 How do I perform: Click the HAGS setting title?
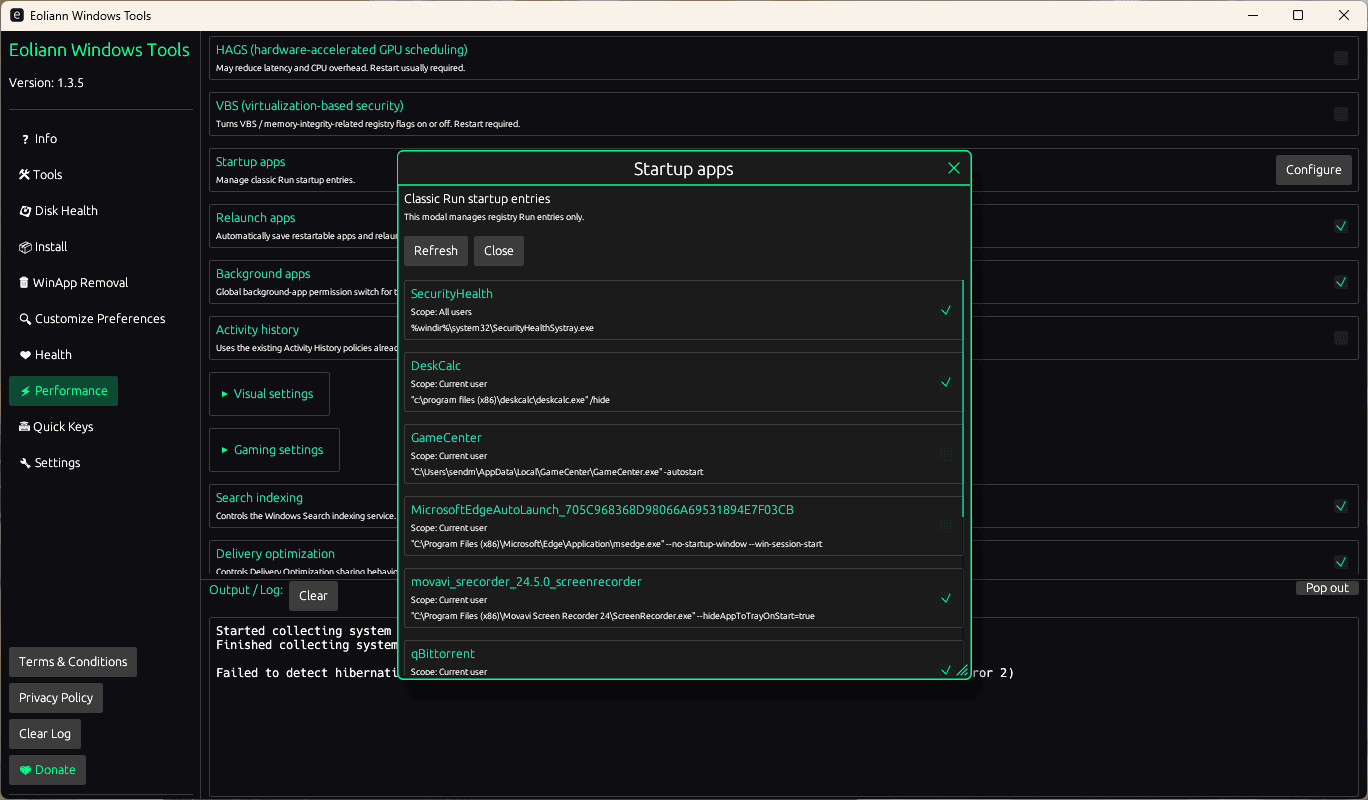tap(342, 50)
